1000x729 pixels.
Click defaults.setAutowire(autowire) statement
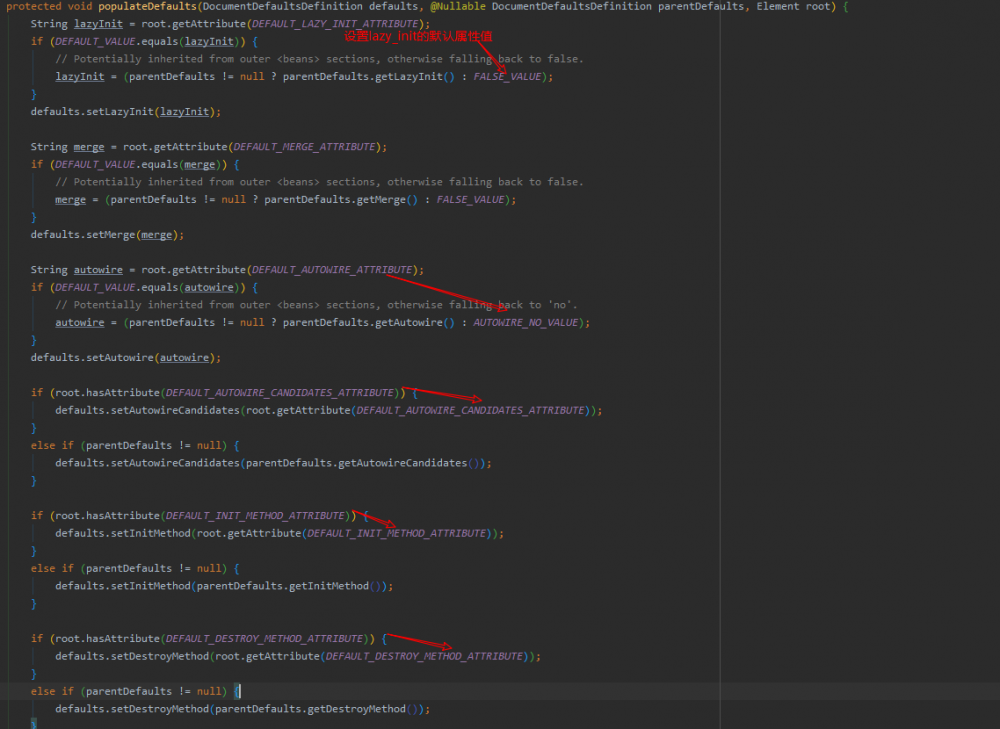point(126,358)
